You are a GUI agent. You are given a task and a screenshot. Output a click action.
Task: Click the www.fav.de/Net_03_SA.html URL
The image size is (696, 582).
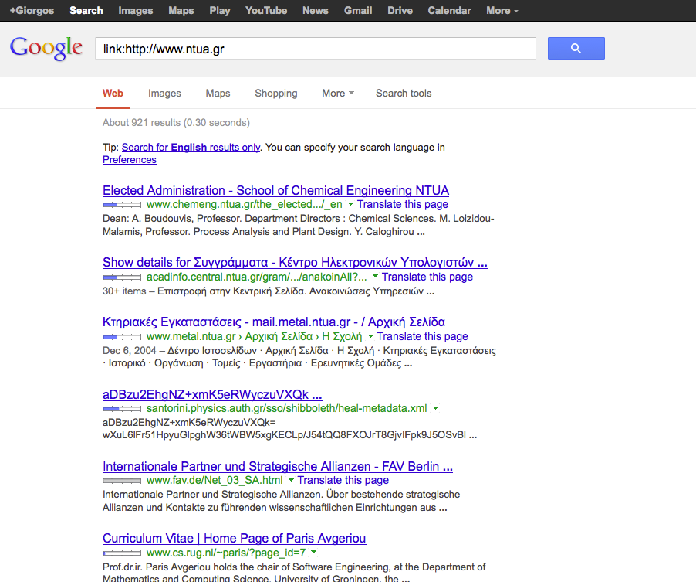(x=214, y=480)
